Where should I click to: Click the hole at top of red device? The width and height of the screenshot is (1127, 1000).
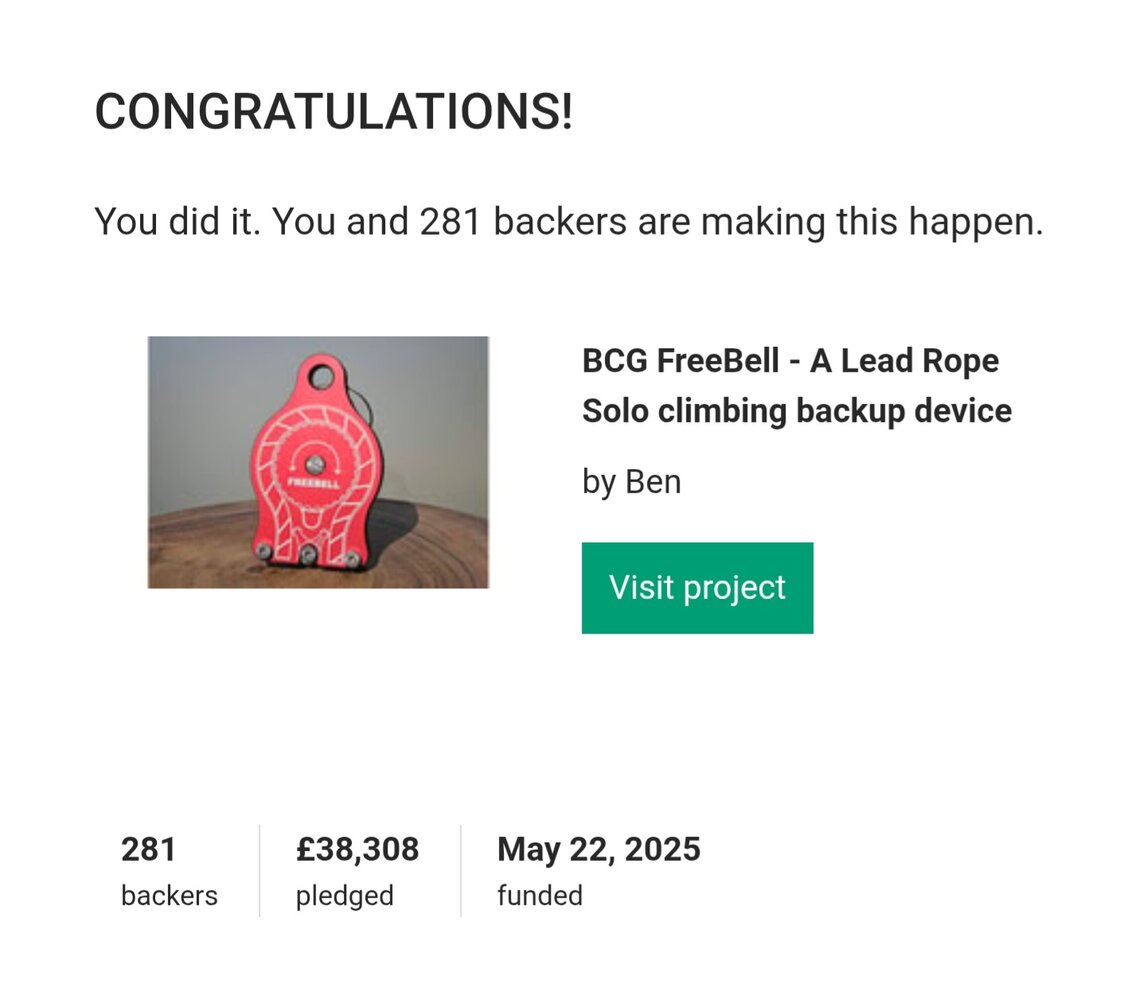click(321, 378)
